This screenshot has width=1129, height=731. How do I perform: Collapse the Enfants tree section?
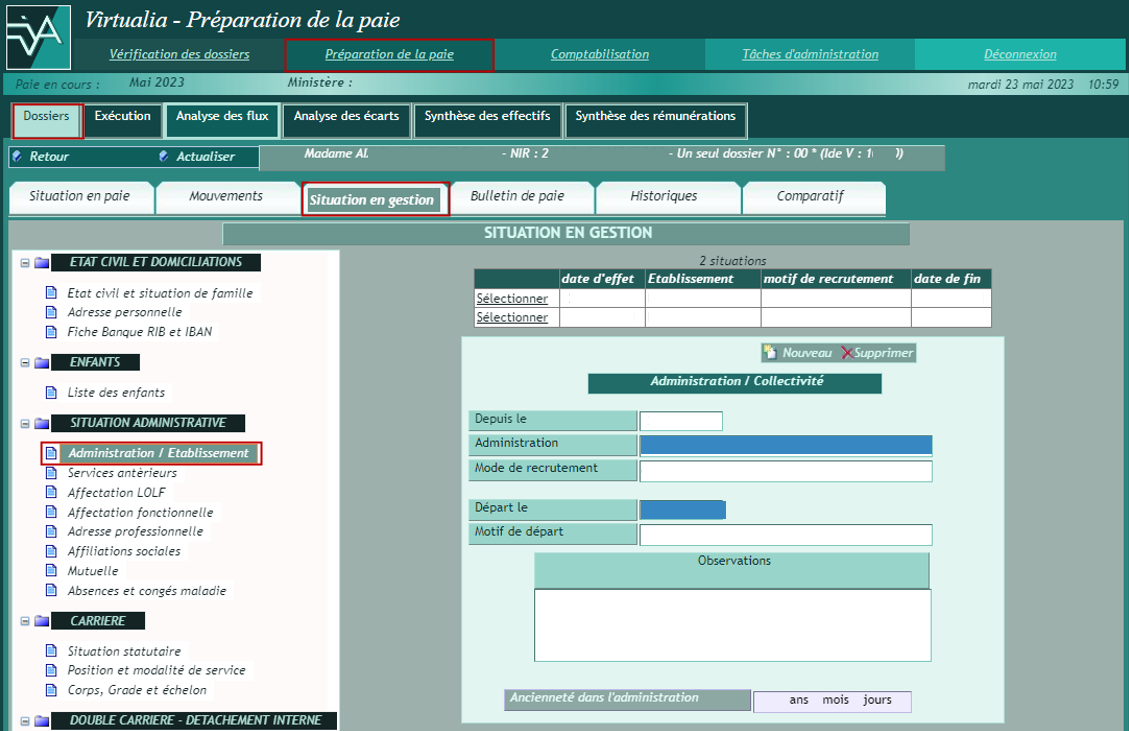coord(25,362)
